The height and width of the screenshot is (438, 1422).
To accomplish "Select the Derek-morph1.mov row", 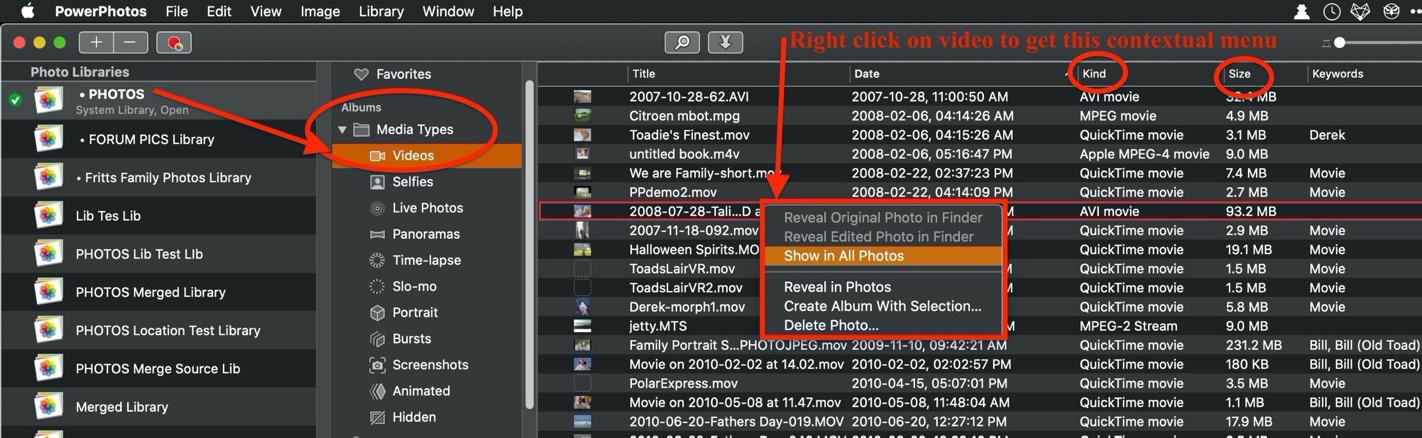I will pyautogui.click(x=979, y=307).
